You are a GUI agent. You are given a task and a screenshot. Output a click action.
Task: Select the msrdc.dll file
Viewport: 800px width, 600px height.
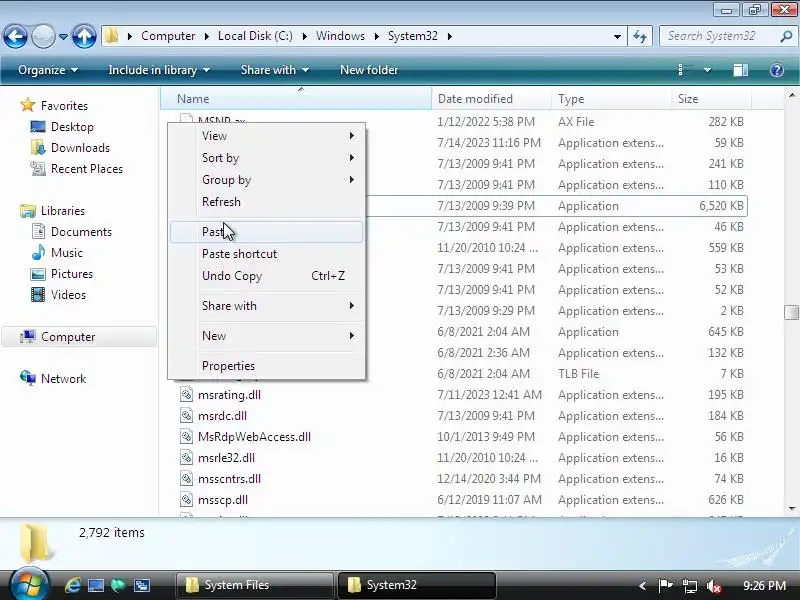click(222, 416)
